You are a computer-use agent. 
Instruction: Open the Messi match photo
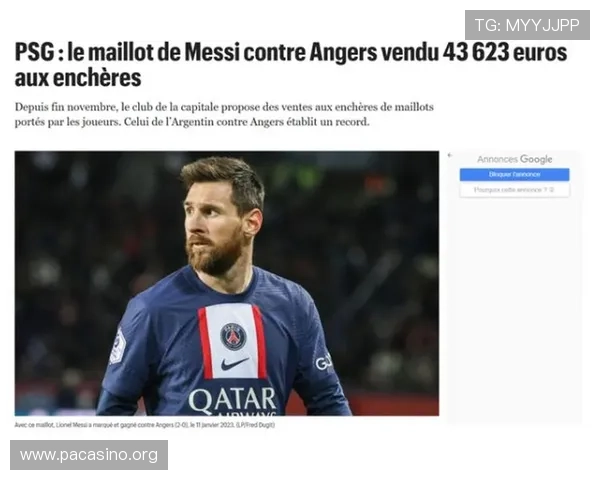227,283
